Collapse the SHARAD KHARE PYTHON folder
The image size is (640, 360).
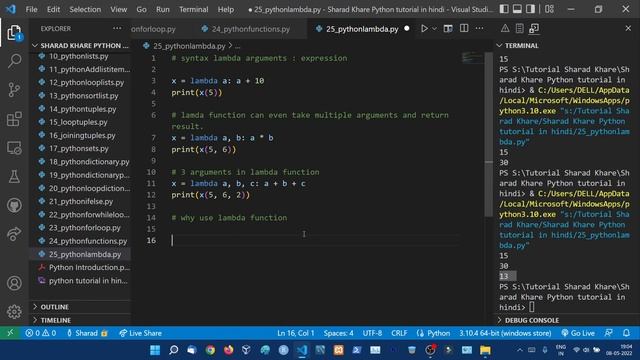(80, 46)
